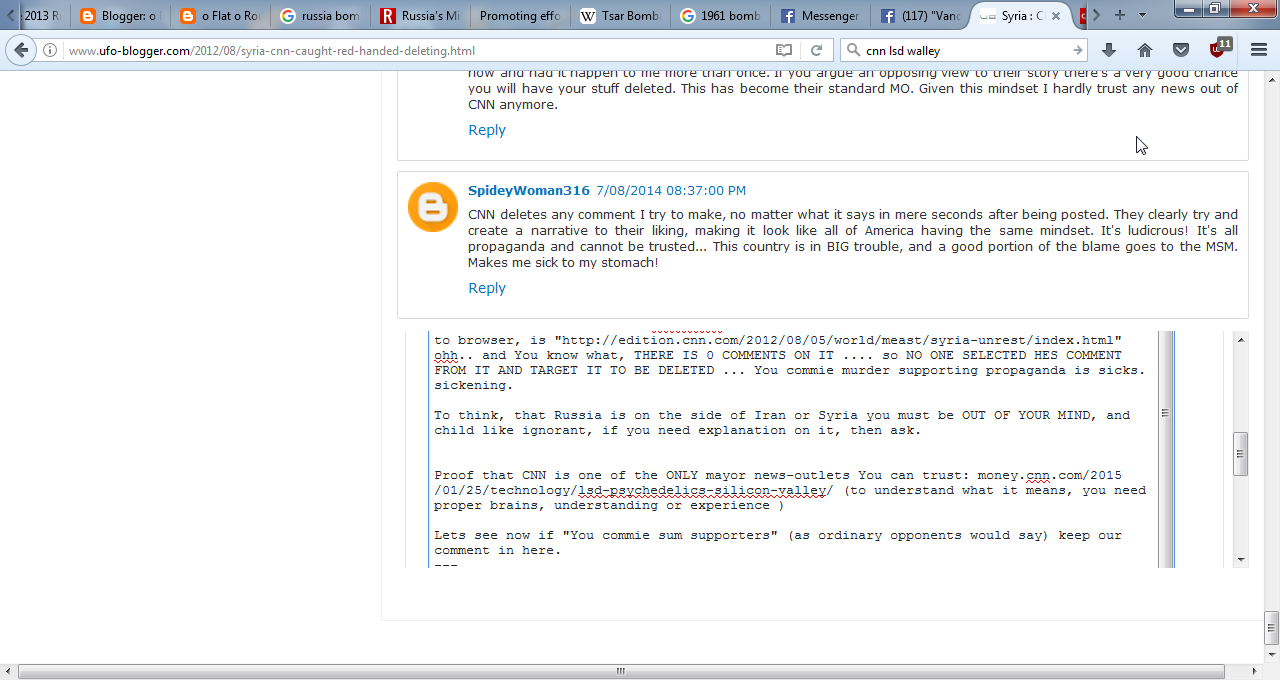
Task: Focus the search box containing 'cnn lsd walley'
Action: (x=965, y=50)
